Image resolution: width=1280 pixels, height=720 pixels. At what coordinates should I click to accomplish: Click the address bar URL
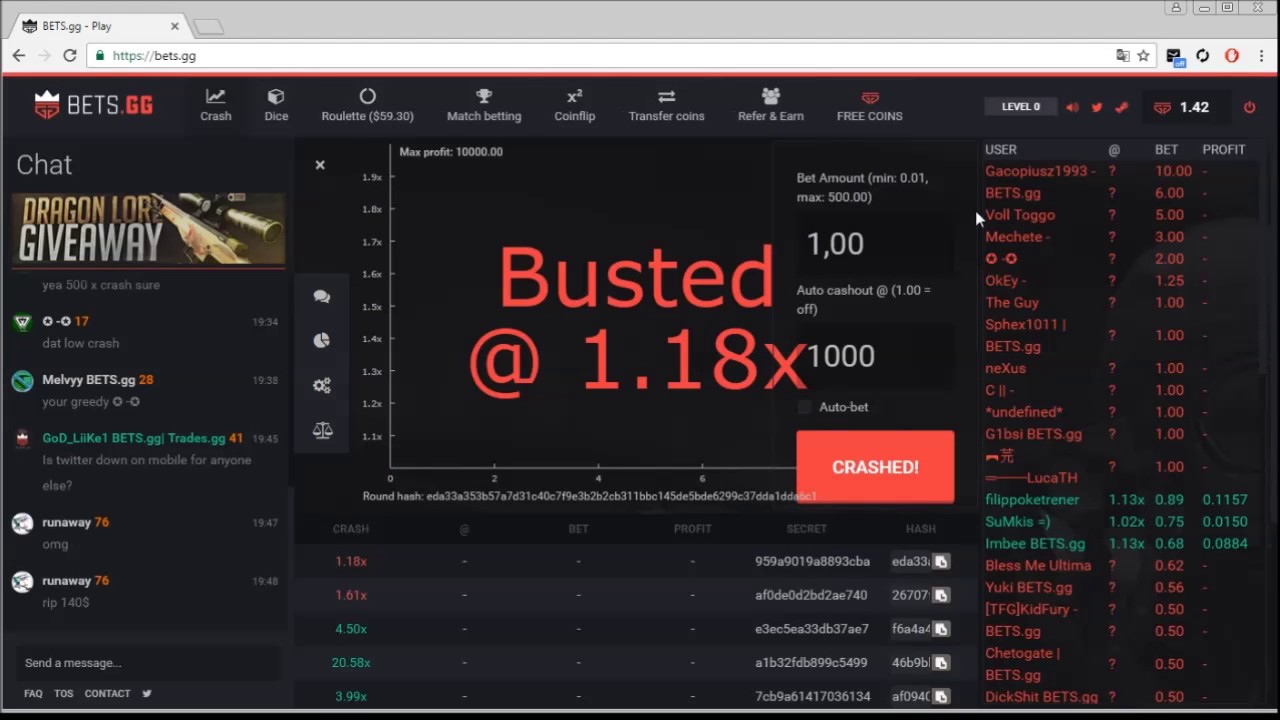click(x=154, y=56)
